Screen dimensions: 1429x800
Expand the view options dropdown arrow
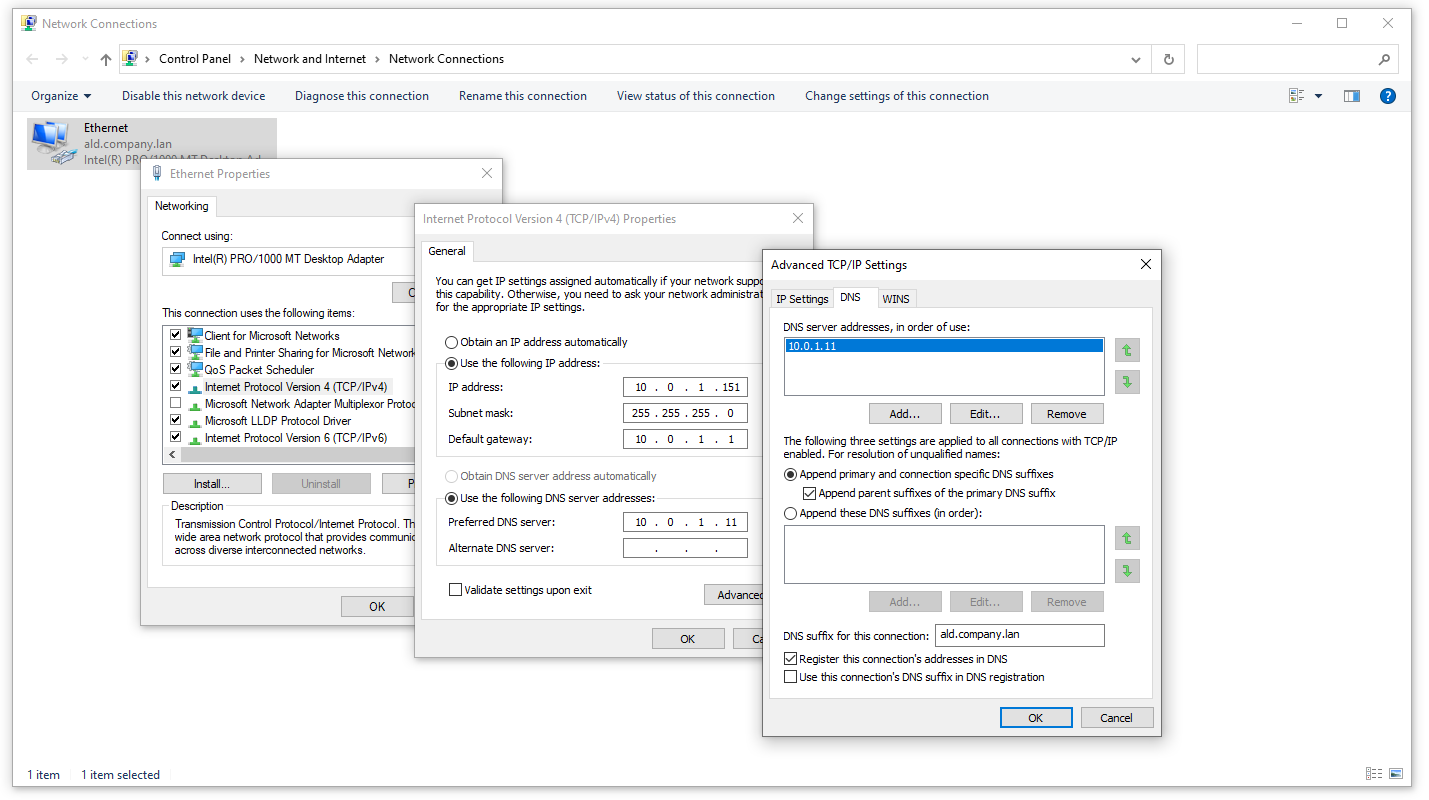pos(1318,96)
